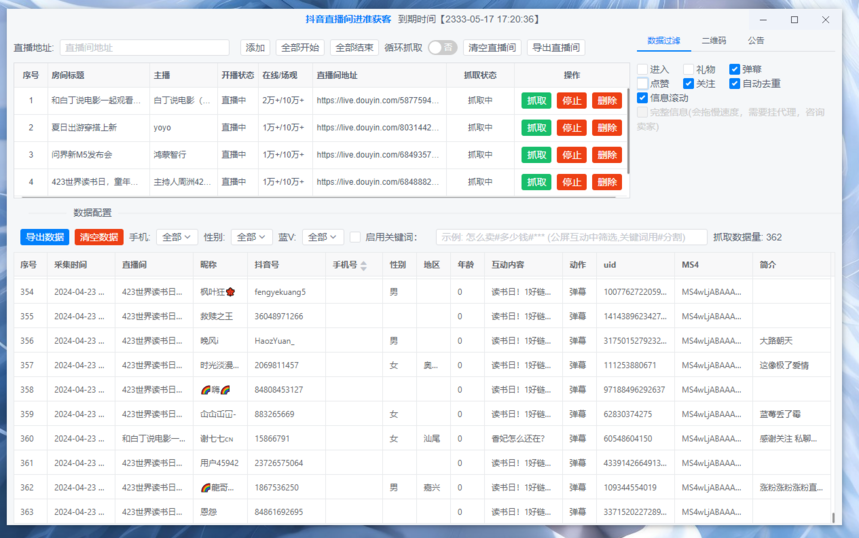859x538 pixels.
Task: Click the URL https://live.douyin.com/5877594...
Action: (377, 101)
